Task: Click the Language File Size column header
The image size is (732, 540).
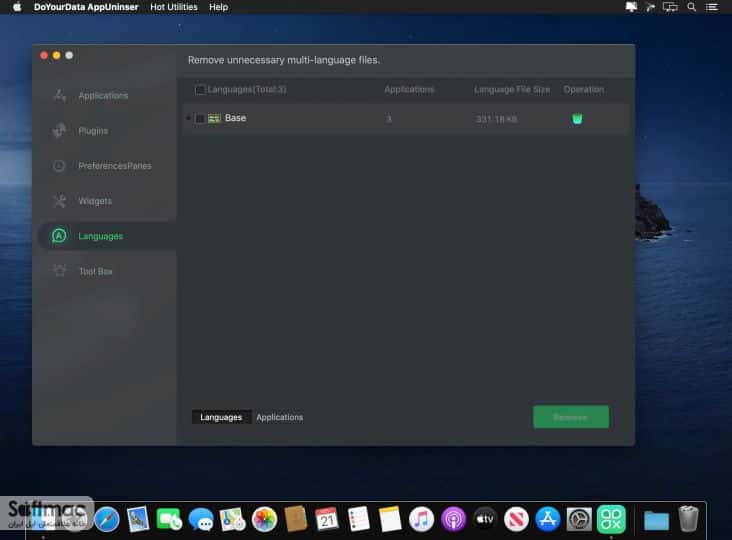Action: pyautogui.click(x=512, y=89)
